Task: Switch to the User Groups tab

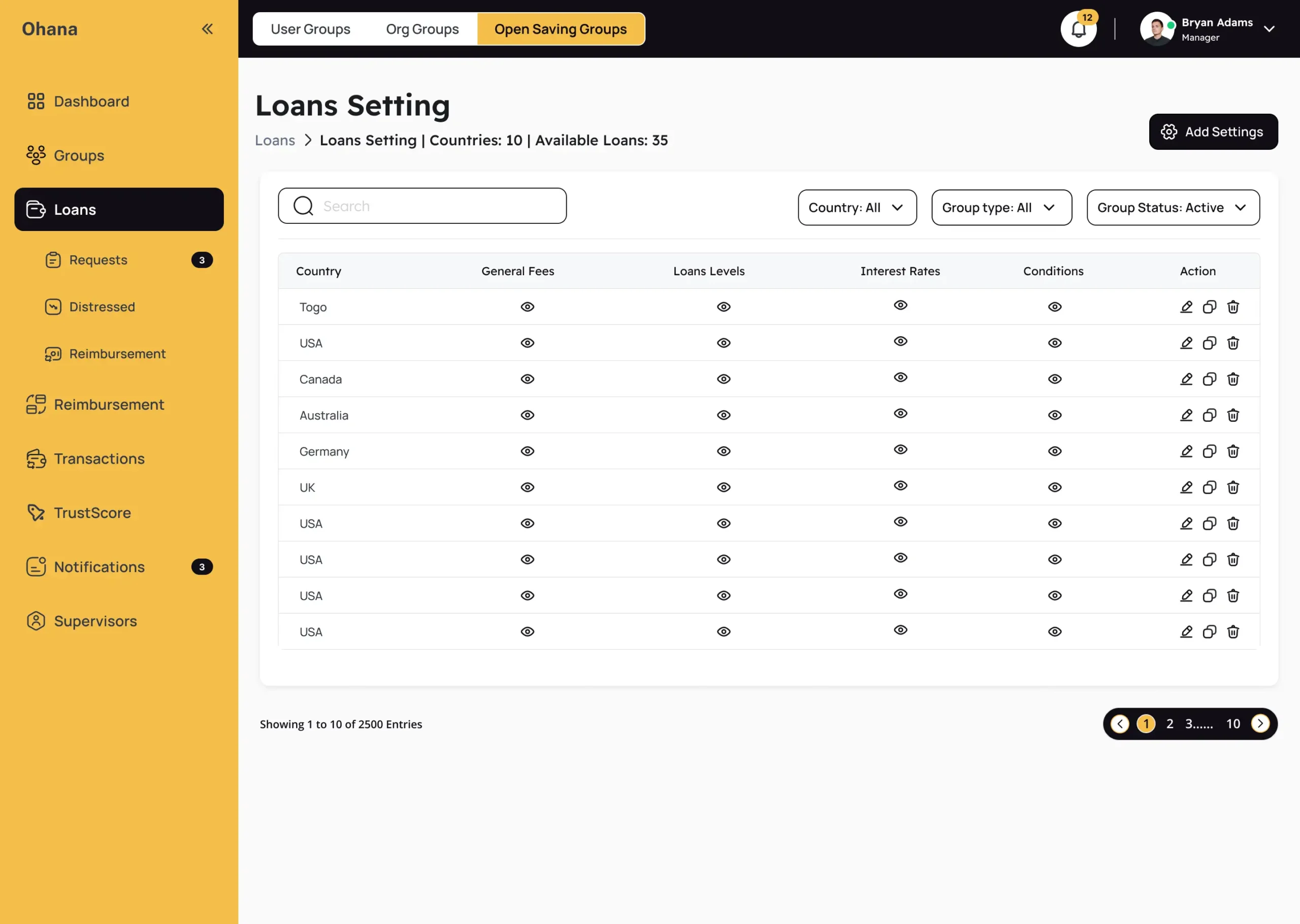Action: click(x=311, y=28)
